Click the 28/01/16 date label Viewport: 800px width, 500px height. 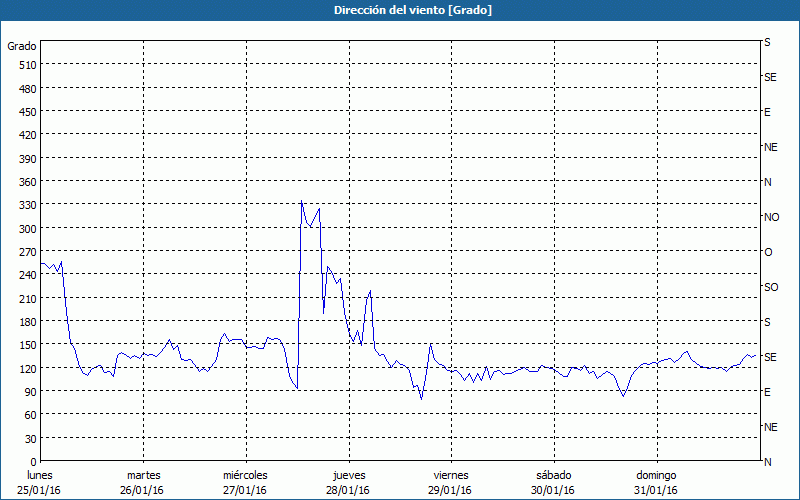[x=348, y=490]
